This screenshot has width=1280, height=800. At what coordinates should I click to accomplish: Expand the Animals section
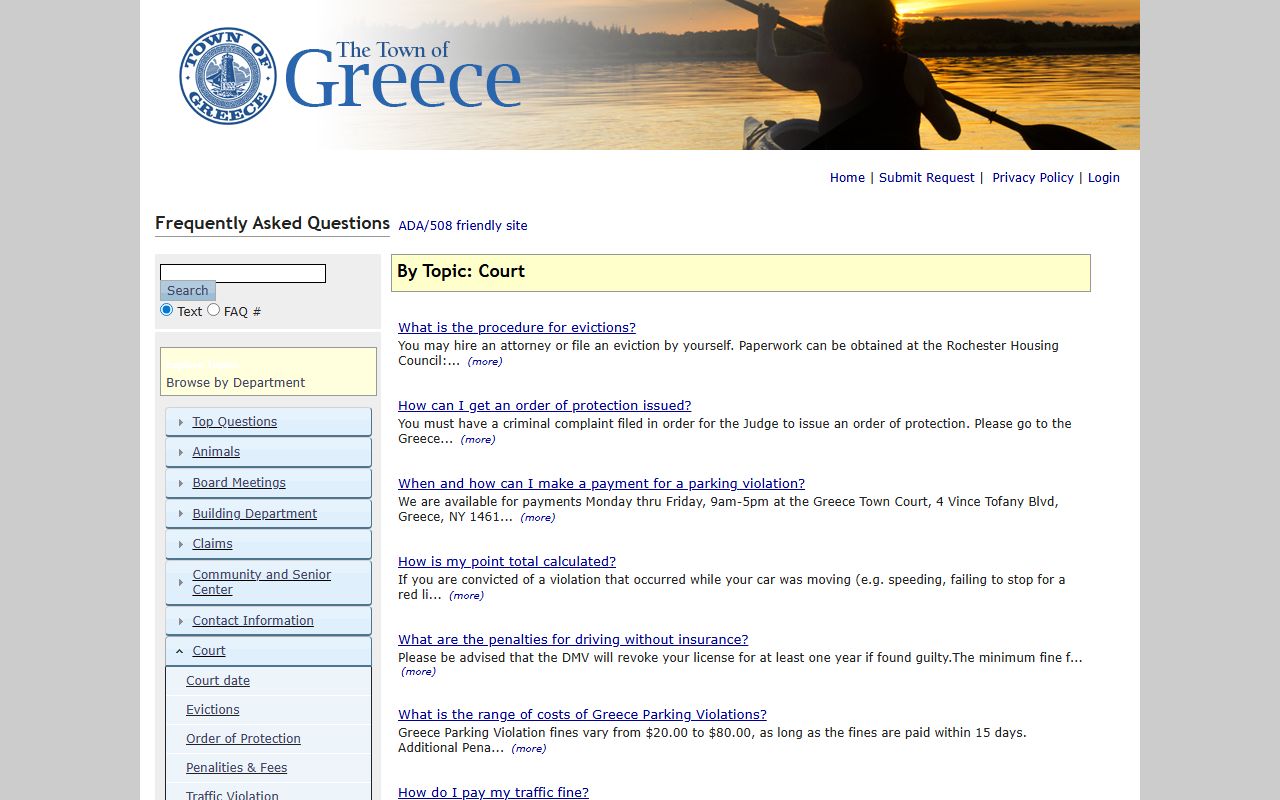click(x=268, y=452)
